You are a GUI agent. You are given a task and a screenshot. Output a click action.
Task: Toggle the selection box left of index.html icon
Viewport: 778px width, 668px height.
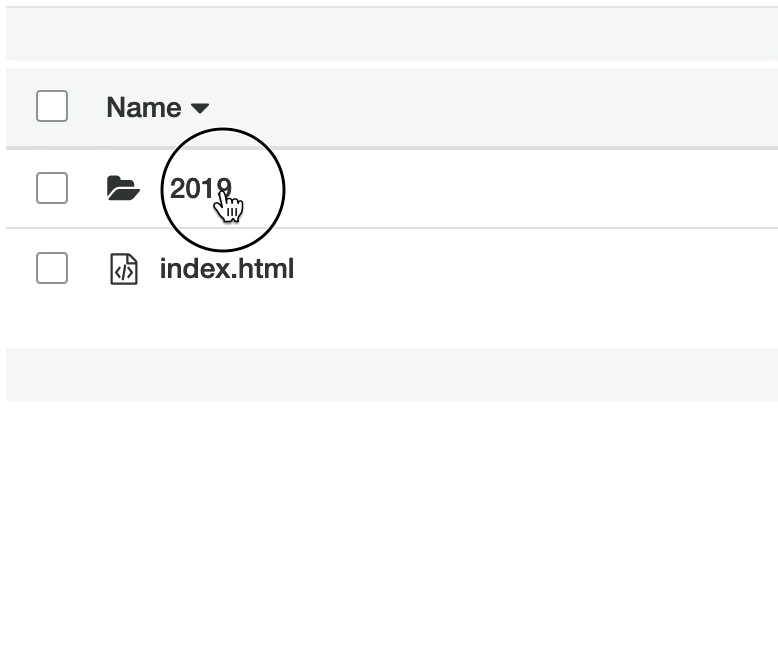click(52, 268)
